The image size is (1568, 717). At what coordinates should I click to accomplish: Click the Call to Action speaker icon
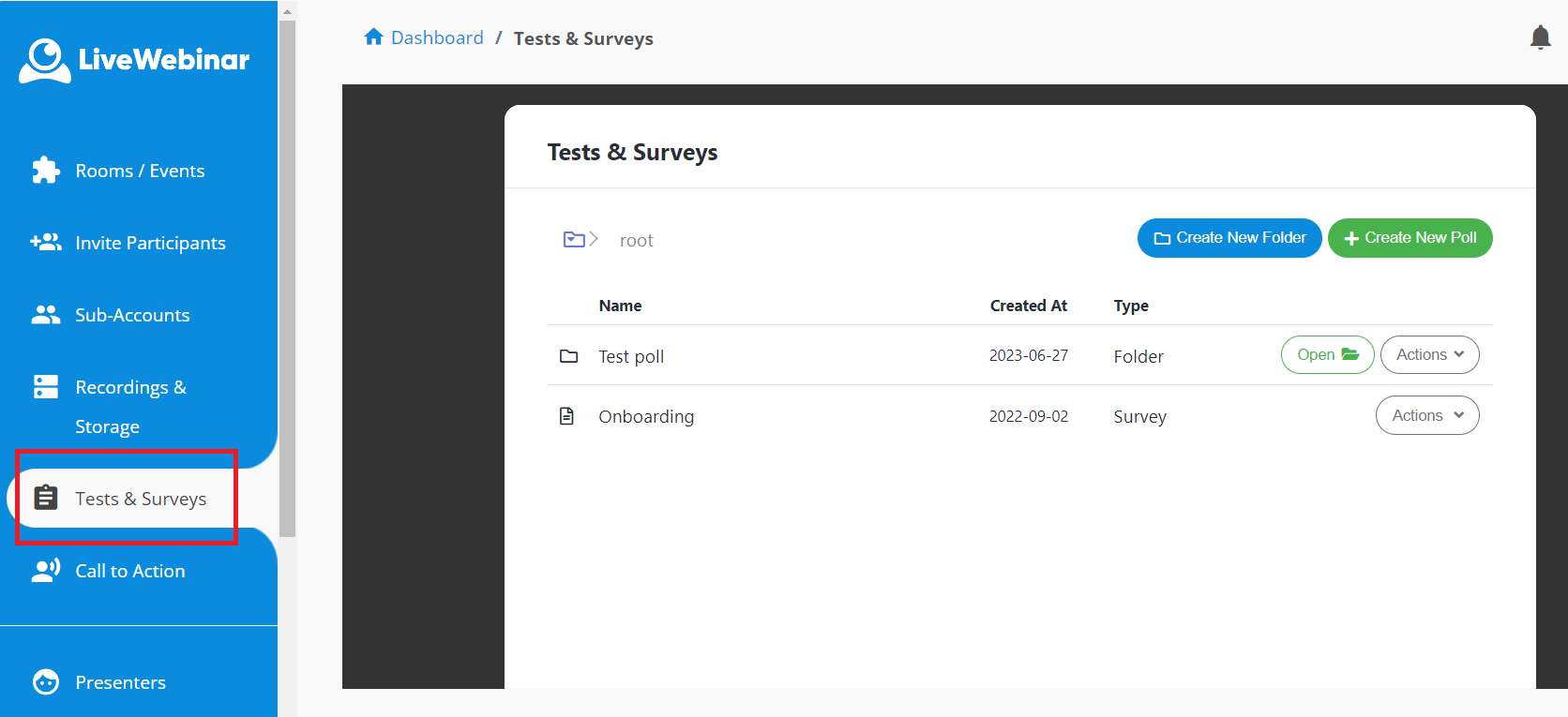point(45,570)
